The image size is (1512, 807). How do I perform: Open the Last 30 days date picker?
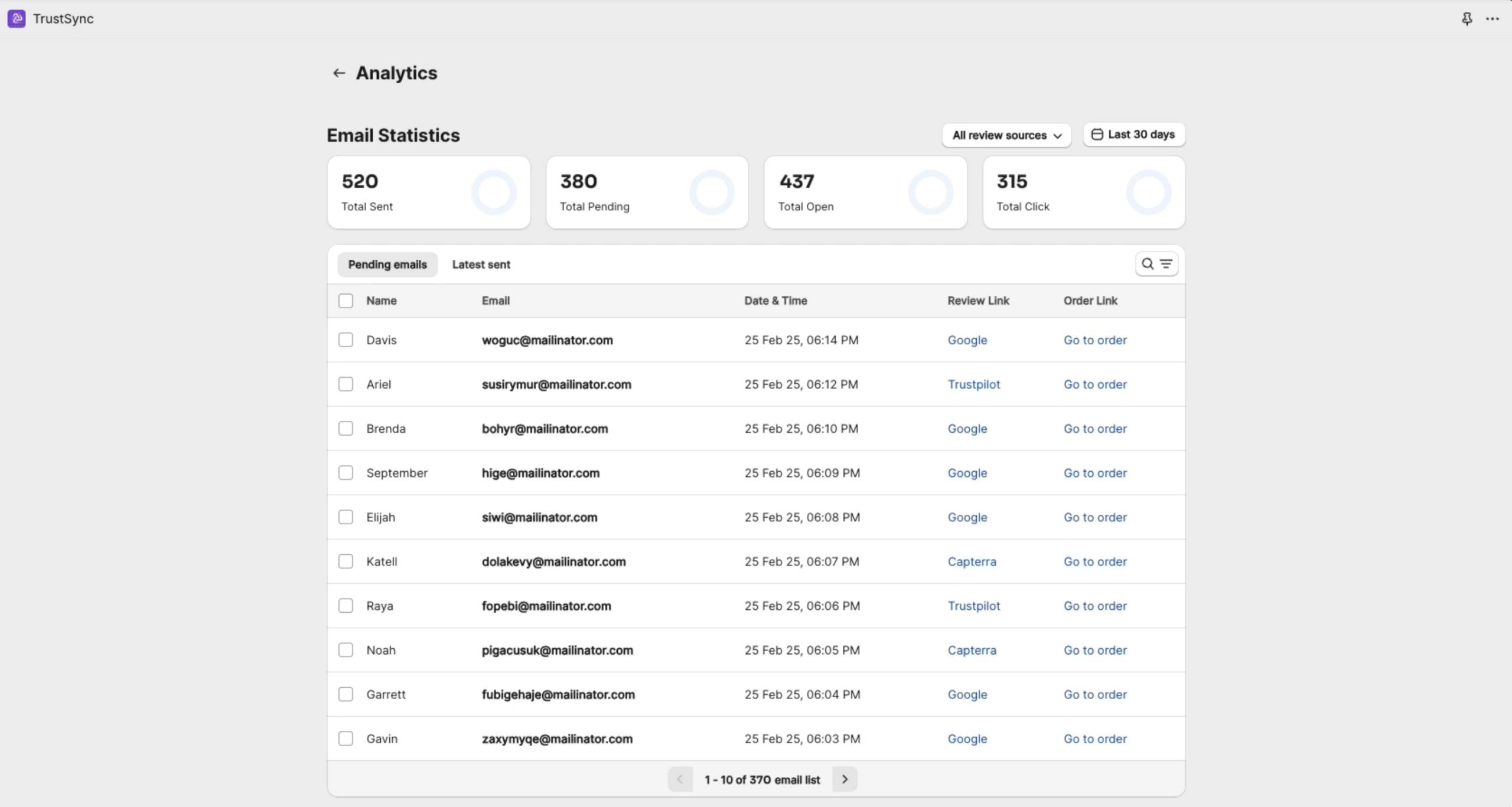pos(1133,135)
